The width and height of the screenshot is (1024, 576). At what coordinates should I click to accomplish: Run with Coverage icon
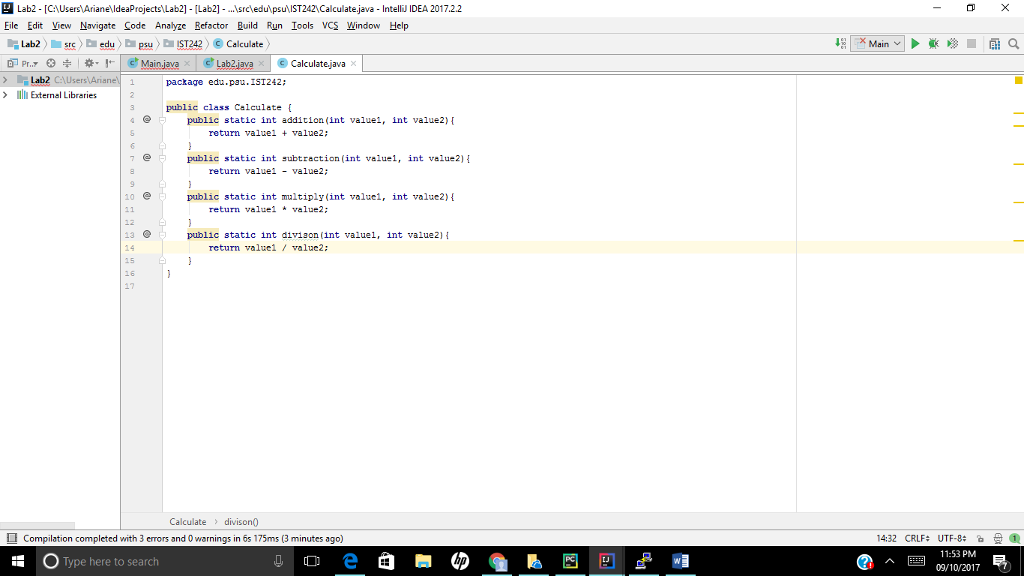tap(952, 44)
